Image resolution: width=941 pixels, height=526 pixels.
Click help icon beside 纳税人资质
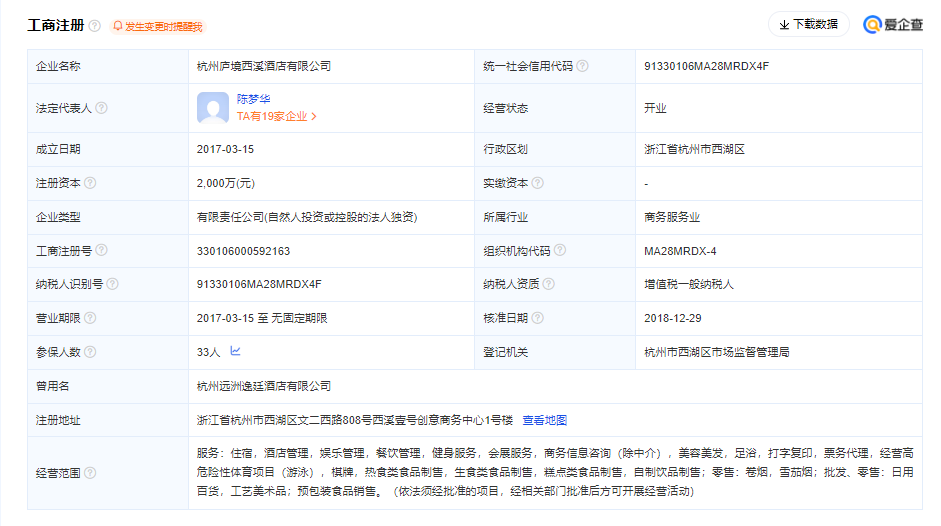coord(549,284)
